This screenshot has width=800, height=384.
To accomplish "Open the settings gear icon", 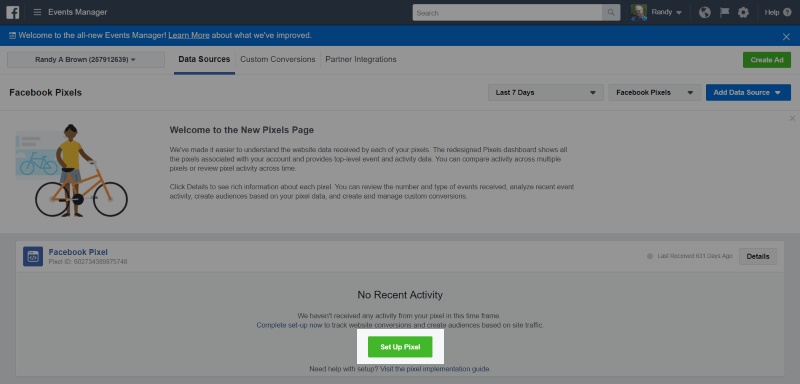I will (x=743, y=12).
